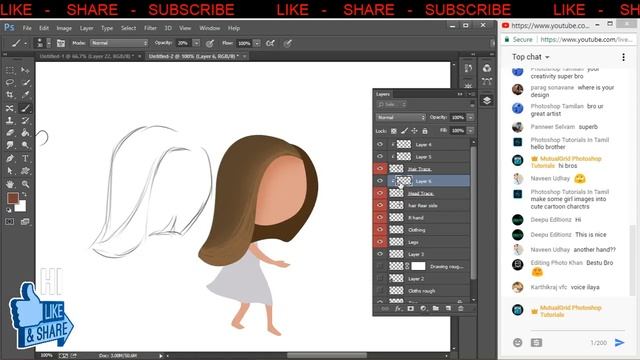Toggle Quick Mask mode
This screenshot has width=640, height=360.
10,222
